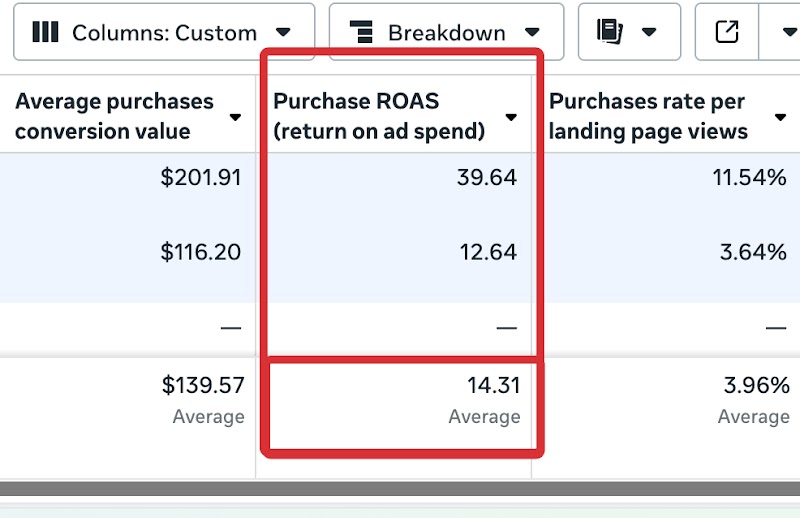Click the Export icon in the toolbar
The width and height of the screenshot is (800, 518).
(727, 32)
